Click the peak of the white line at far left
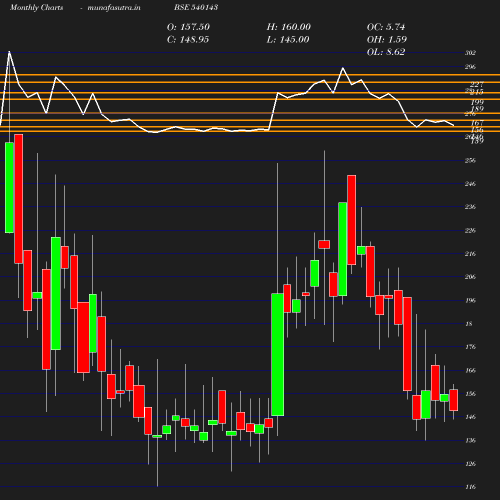Image resolution: width=500 pixels, height=500 pixels. coord(9,52)
